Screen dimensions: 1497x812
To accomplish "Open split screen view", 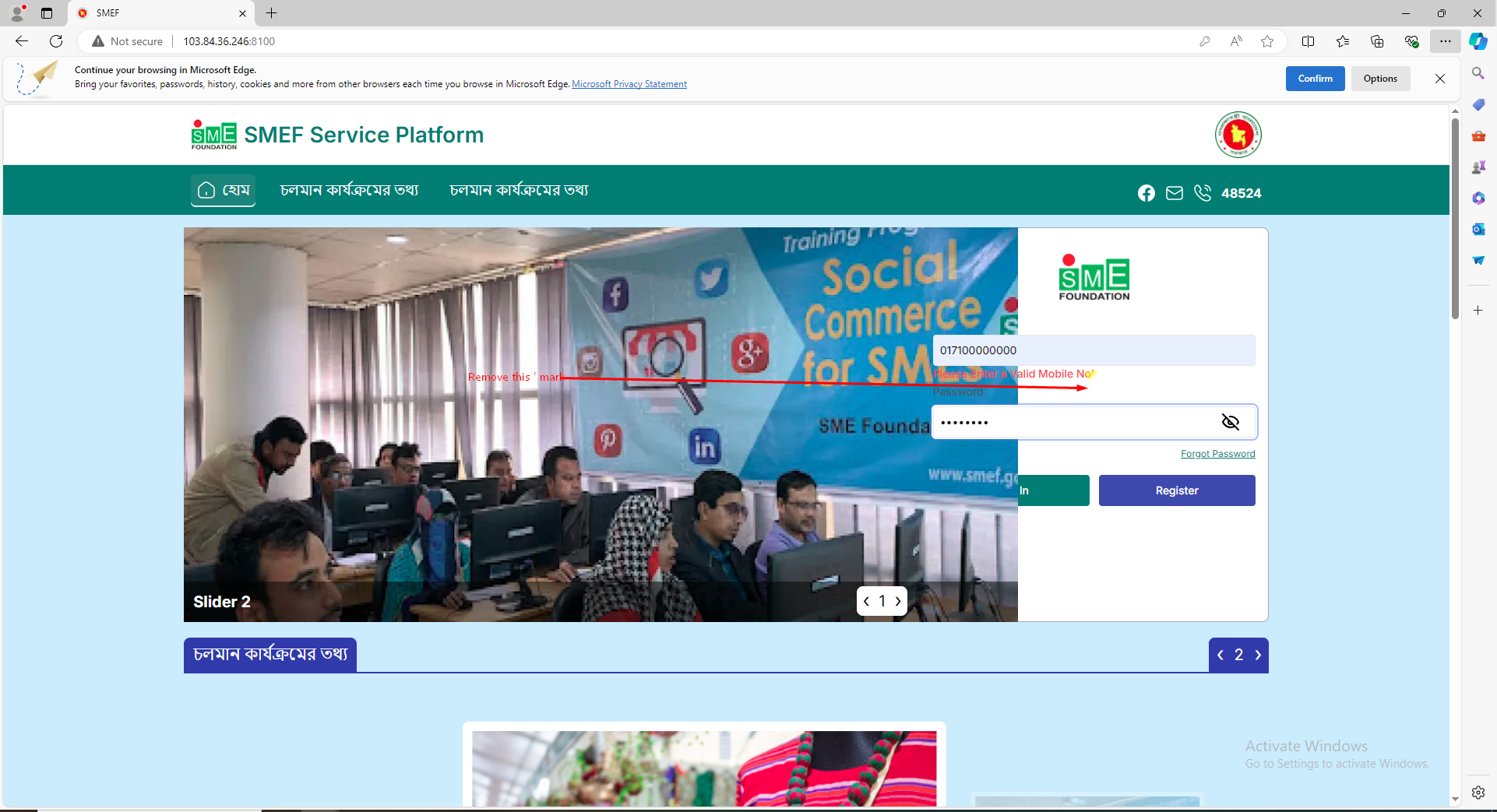I will point(1309,41).
